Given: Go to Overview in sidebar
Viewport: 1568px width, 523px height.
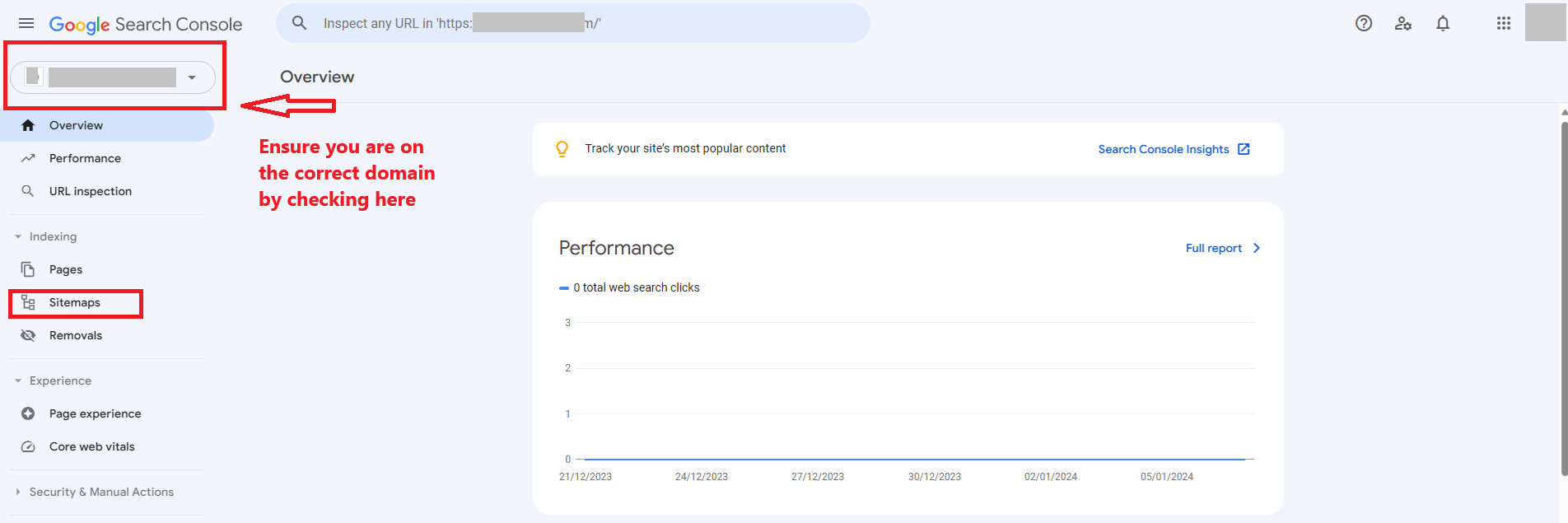Looking at the screenshot, I should coord(107,125).
